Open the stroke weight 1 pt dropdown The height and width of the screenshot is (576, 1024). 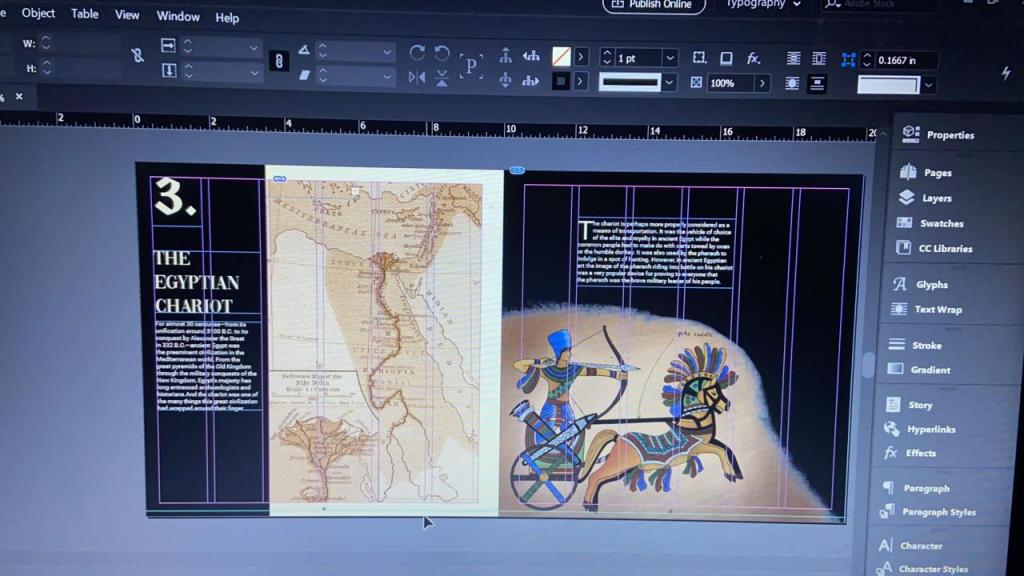[670, 59]
